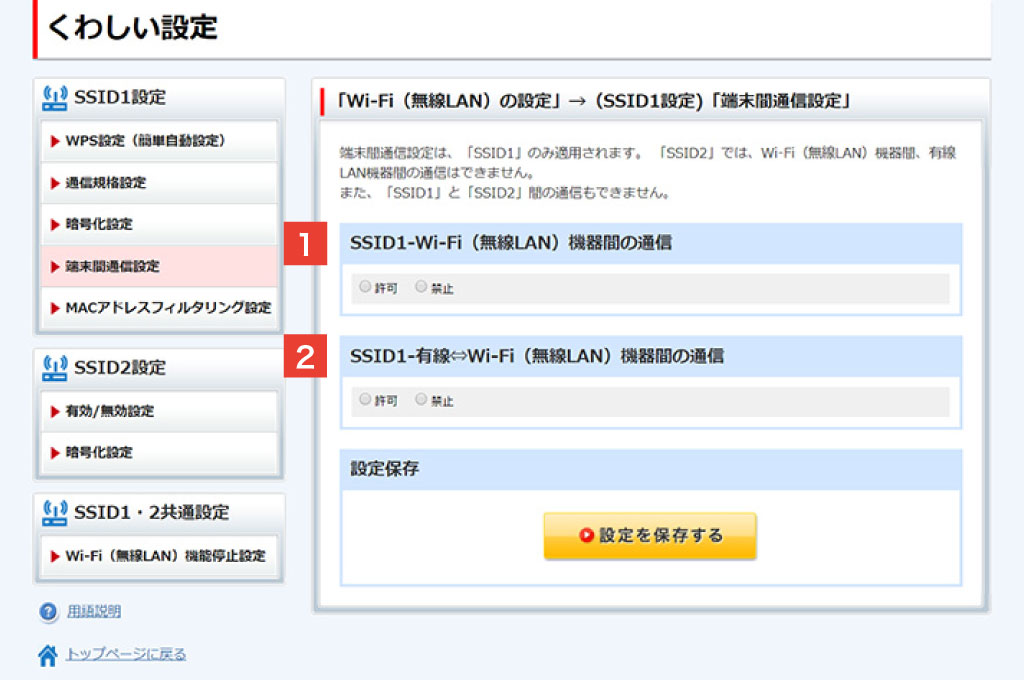Select 端末間通信設定 menu item
The height and width of the screenshot is (680, 1024).
159,266
